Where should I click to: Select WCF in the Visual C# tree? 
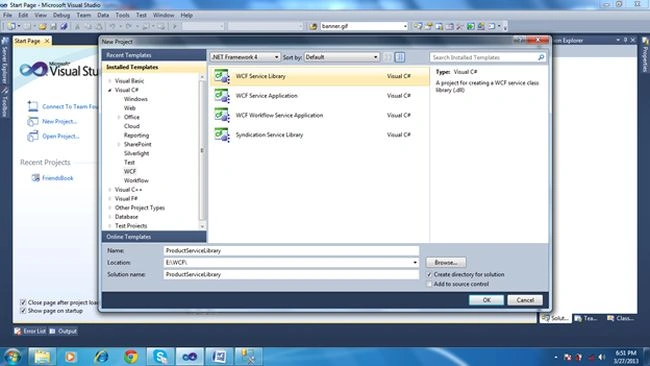point(130,171)
